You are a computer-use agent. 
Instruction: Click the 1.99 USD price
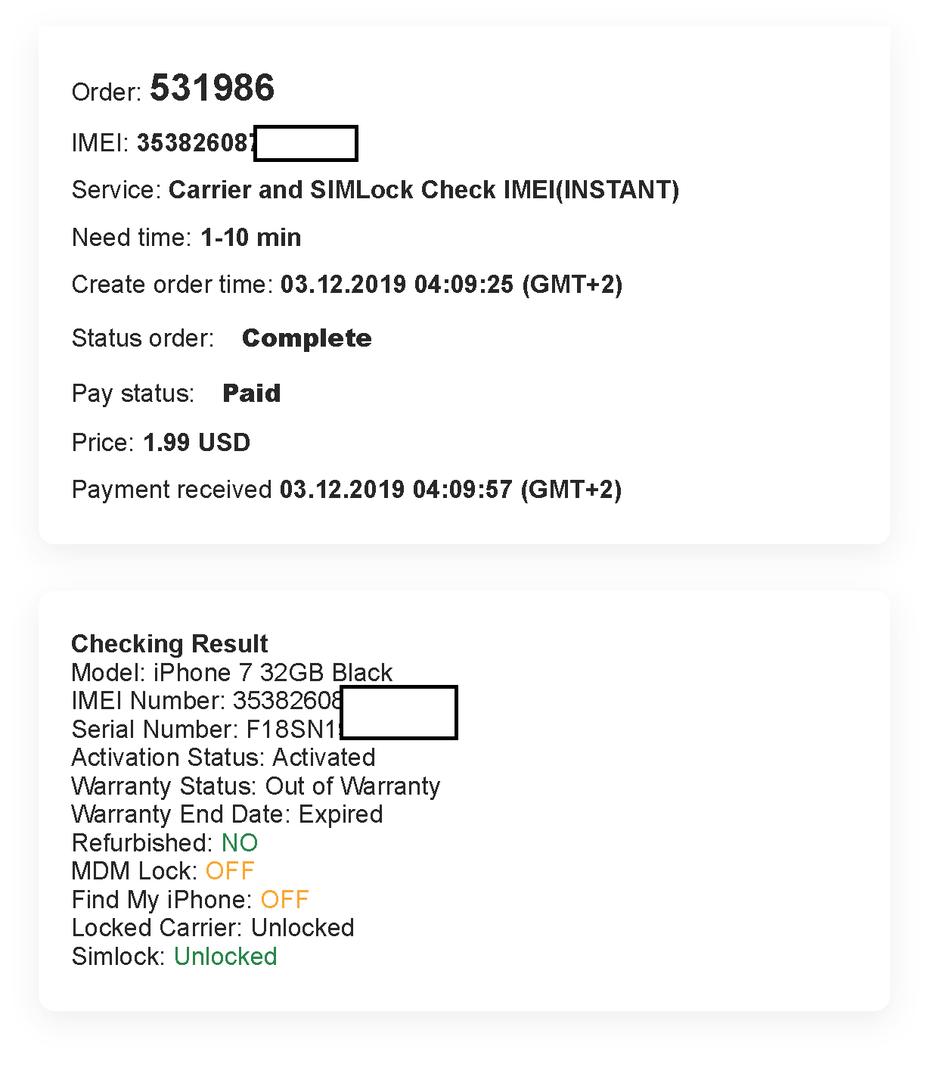[196, 442]
